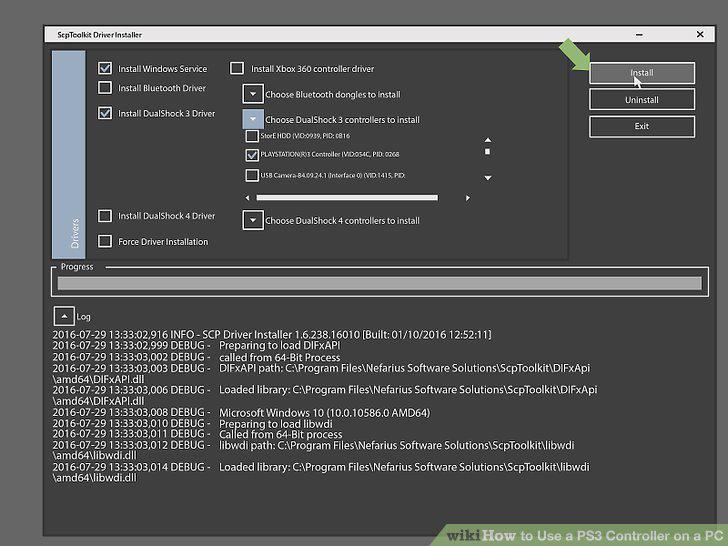Enable Install DualShock 4 Driver checkbox
The image size is (728, 546).
pos(105,215)
